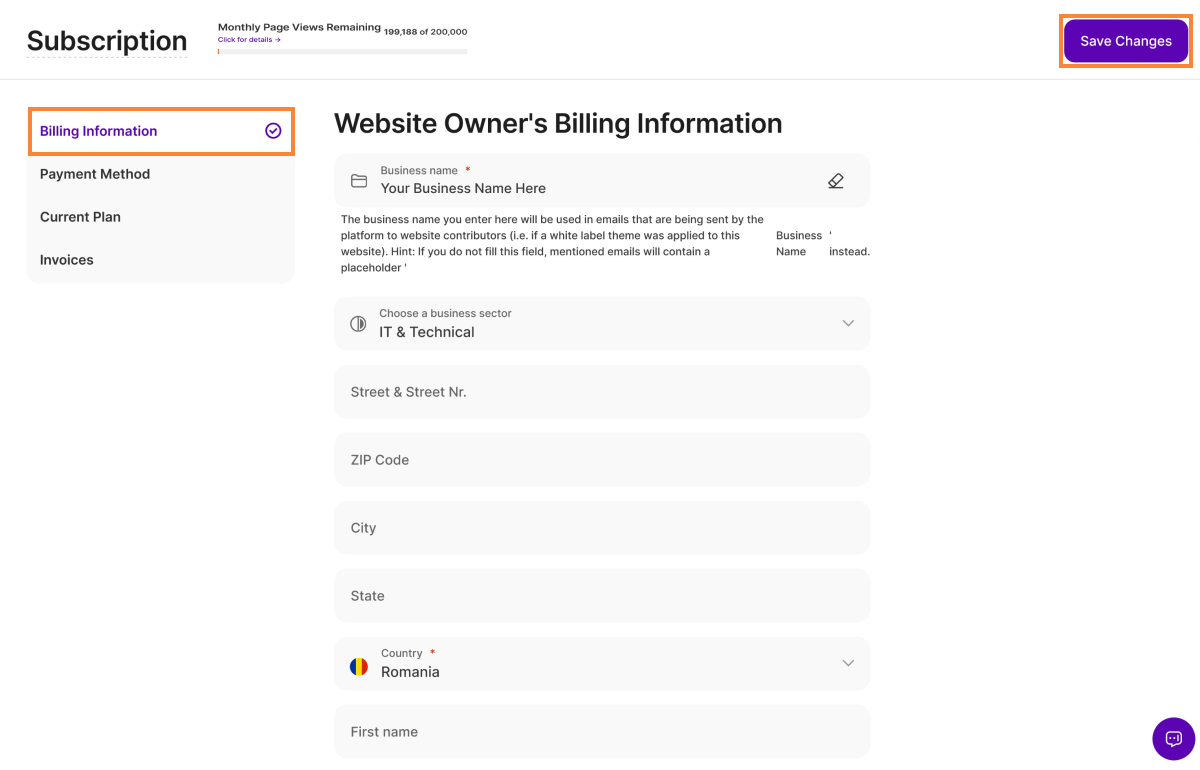Focus the Street & Street Nr. field
This screenshot has width=1200, height=770.
click(x=600, y=392)
